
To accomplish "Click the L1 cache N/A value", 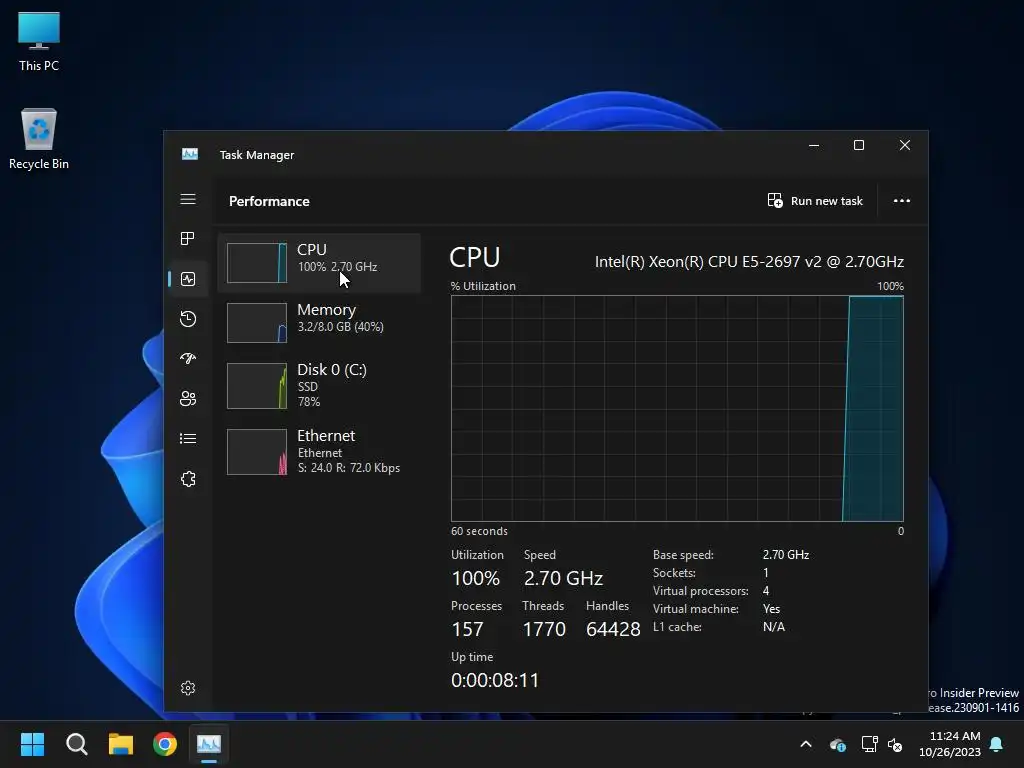I will (x=774, y=627).
